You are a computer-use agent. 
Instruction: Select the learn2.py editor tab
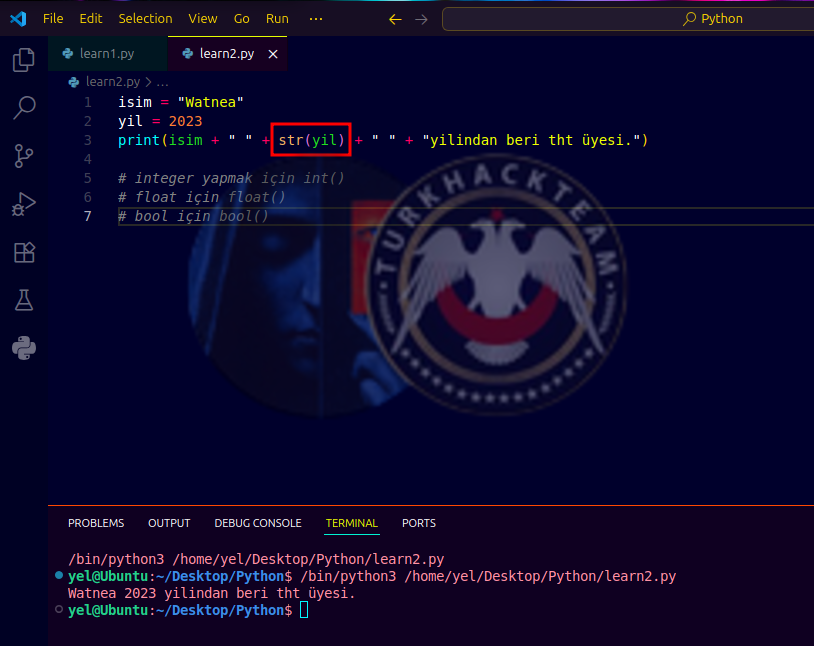click(227, 53)
